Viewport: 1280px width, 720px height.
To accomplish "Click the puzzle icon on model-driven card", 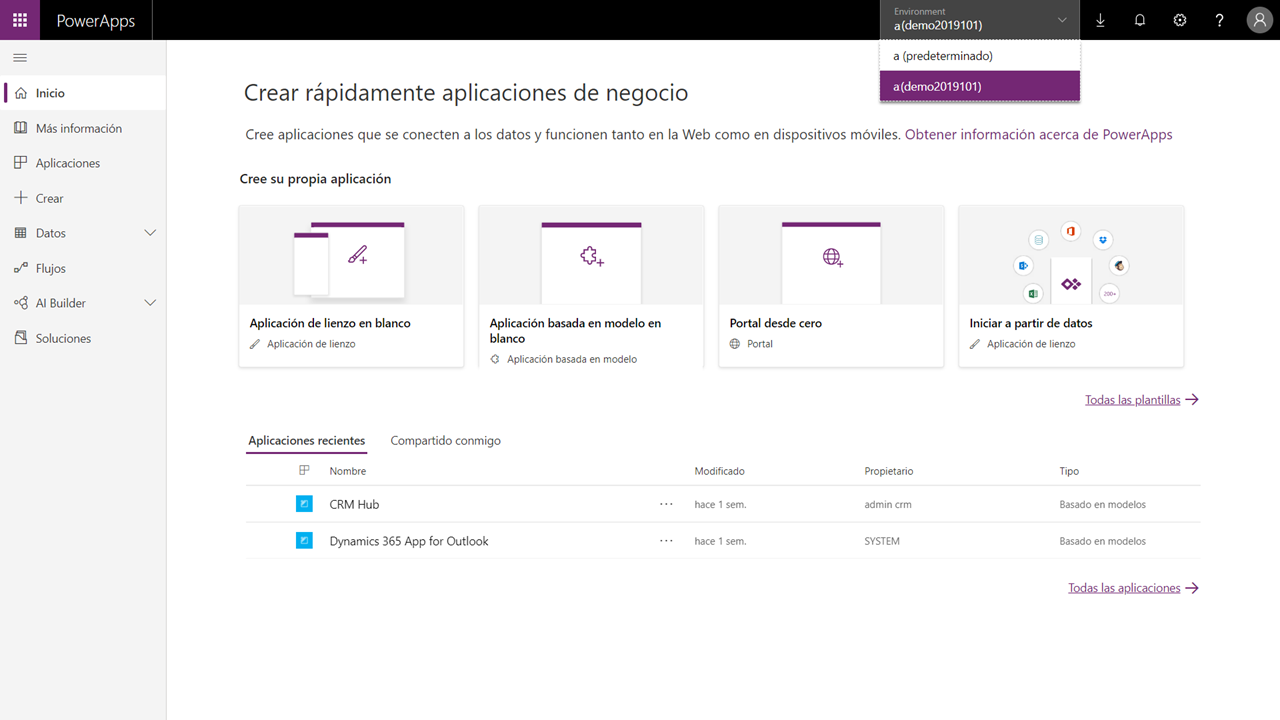I will (592, 257).
